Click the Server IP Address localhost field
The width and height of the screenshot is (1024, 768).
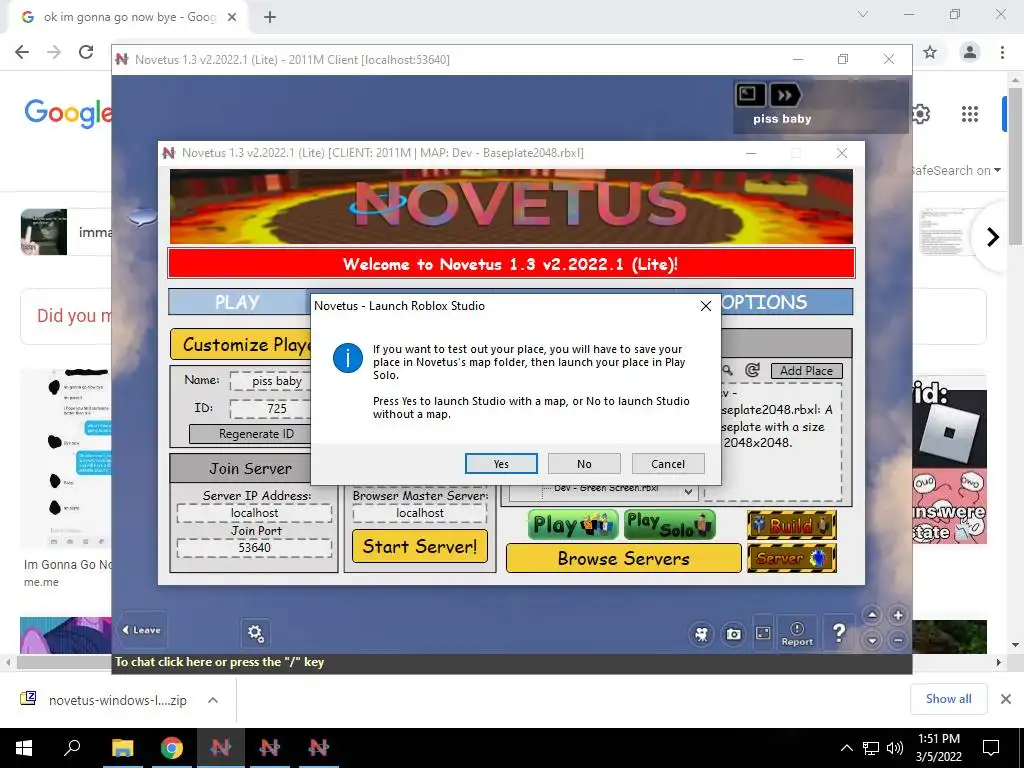tap(254, 513)
